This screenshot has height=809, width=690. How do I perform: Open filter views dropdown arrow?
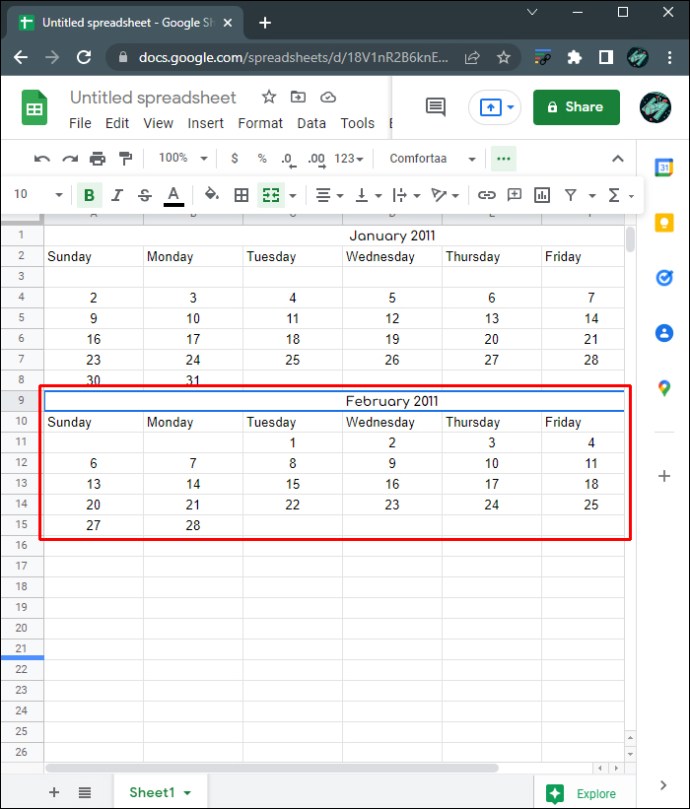tap(592, 196)
